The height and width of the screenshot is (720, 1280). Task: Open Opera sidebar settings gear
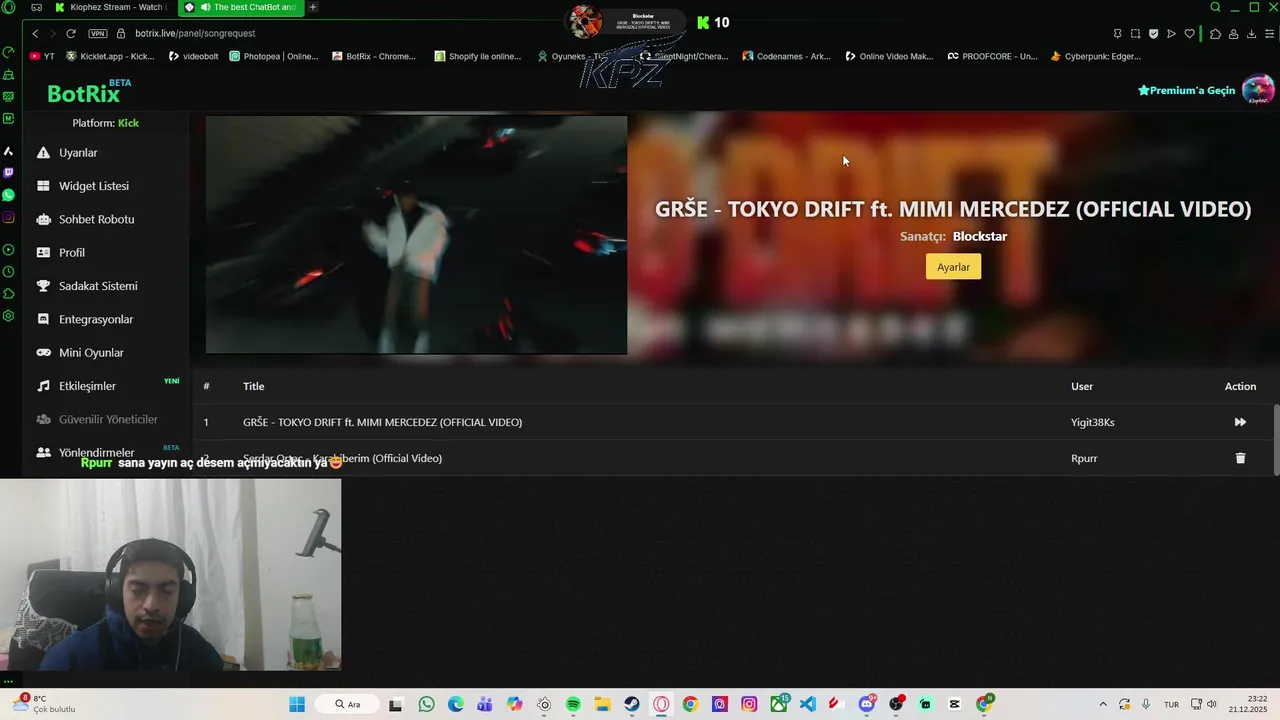click(9, 316)
